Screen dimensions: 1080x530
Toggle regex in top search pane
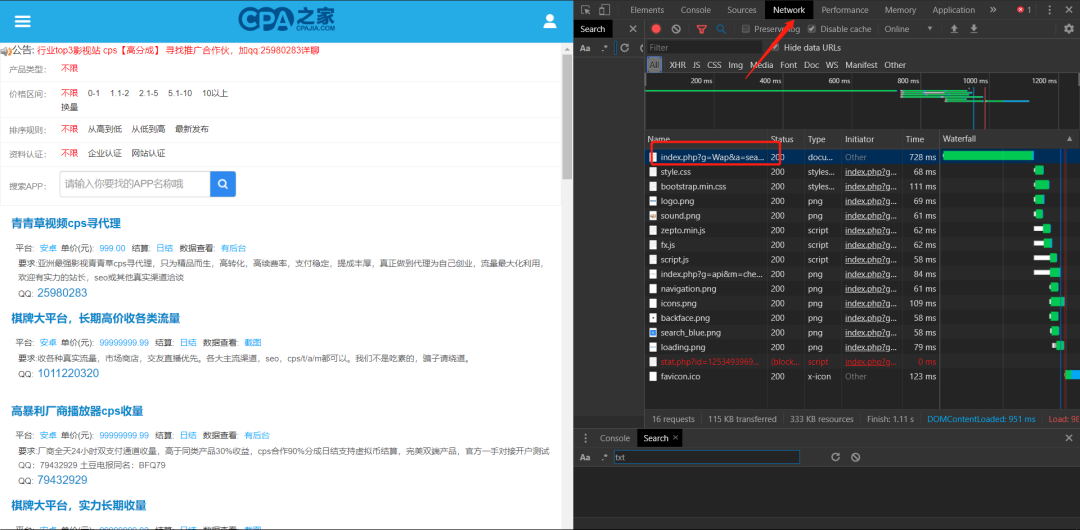[605, 48]
